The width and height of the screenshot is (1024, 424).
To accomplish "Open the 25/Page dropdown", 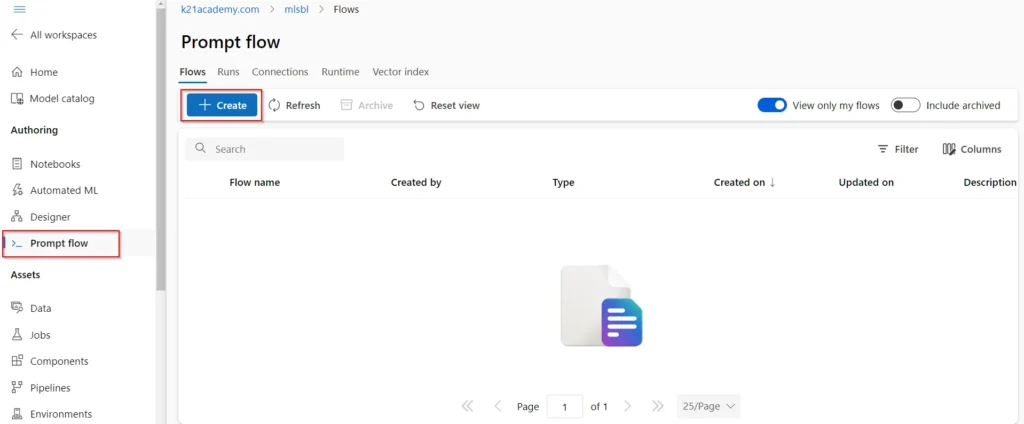I will click(x=708, y=406).
